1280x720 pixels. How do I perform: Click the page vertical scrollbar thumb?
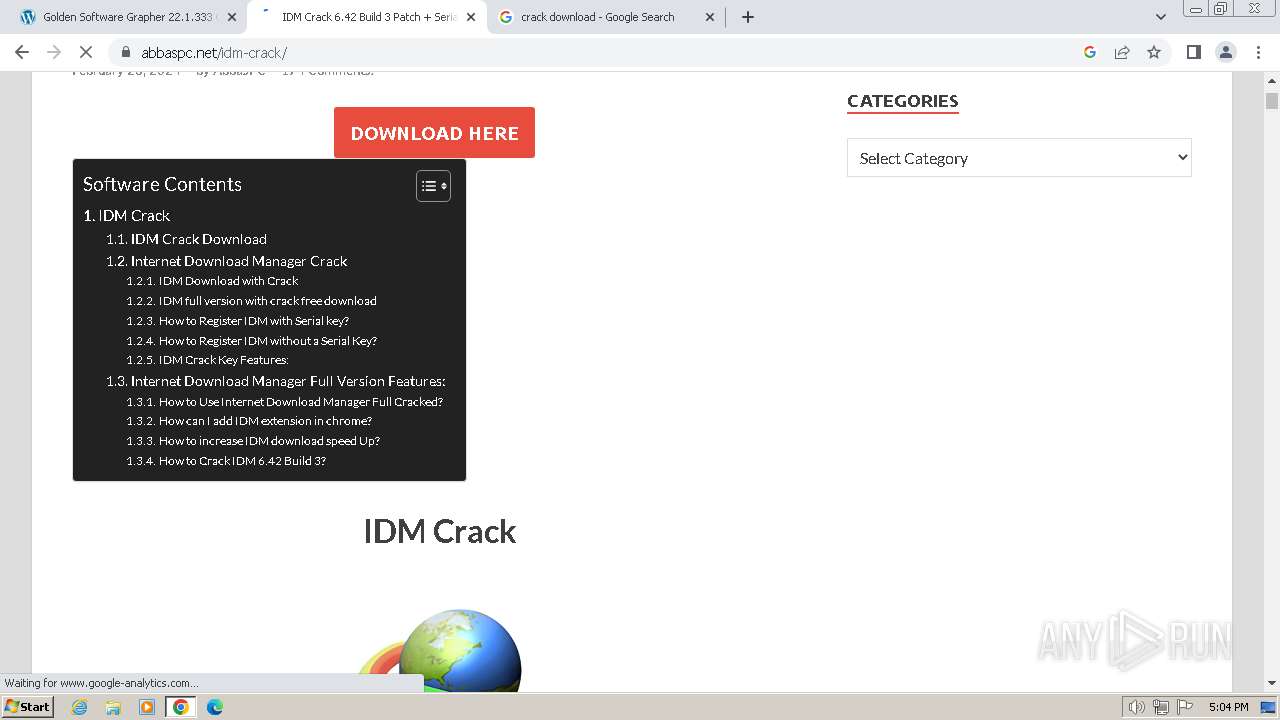1272,101
